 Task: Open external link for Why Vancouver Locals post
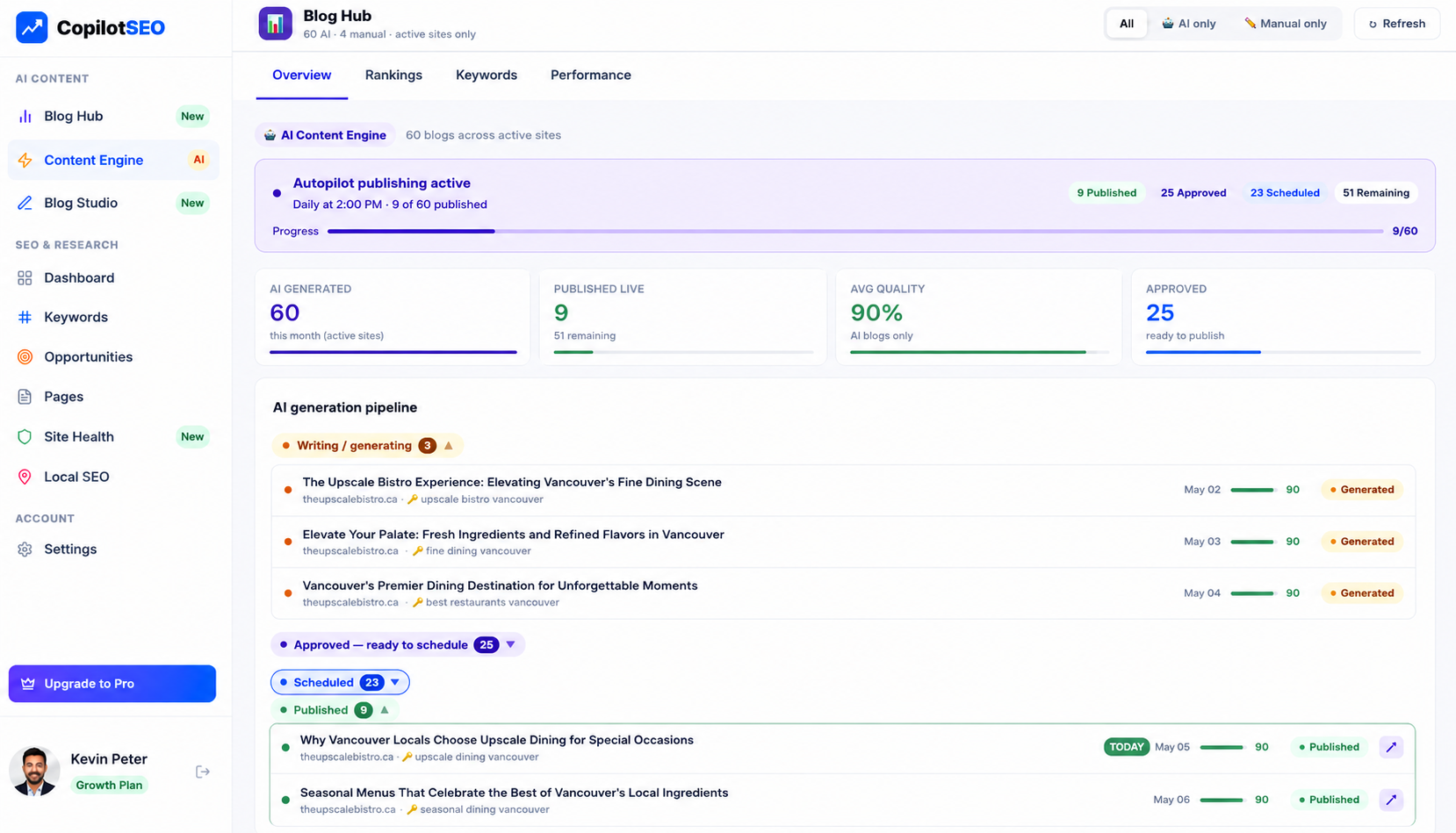click(x=1391, y=747)
